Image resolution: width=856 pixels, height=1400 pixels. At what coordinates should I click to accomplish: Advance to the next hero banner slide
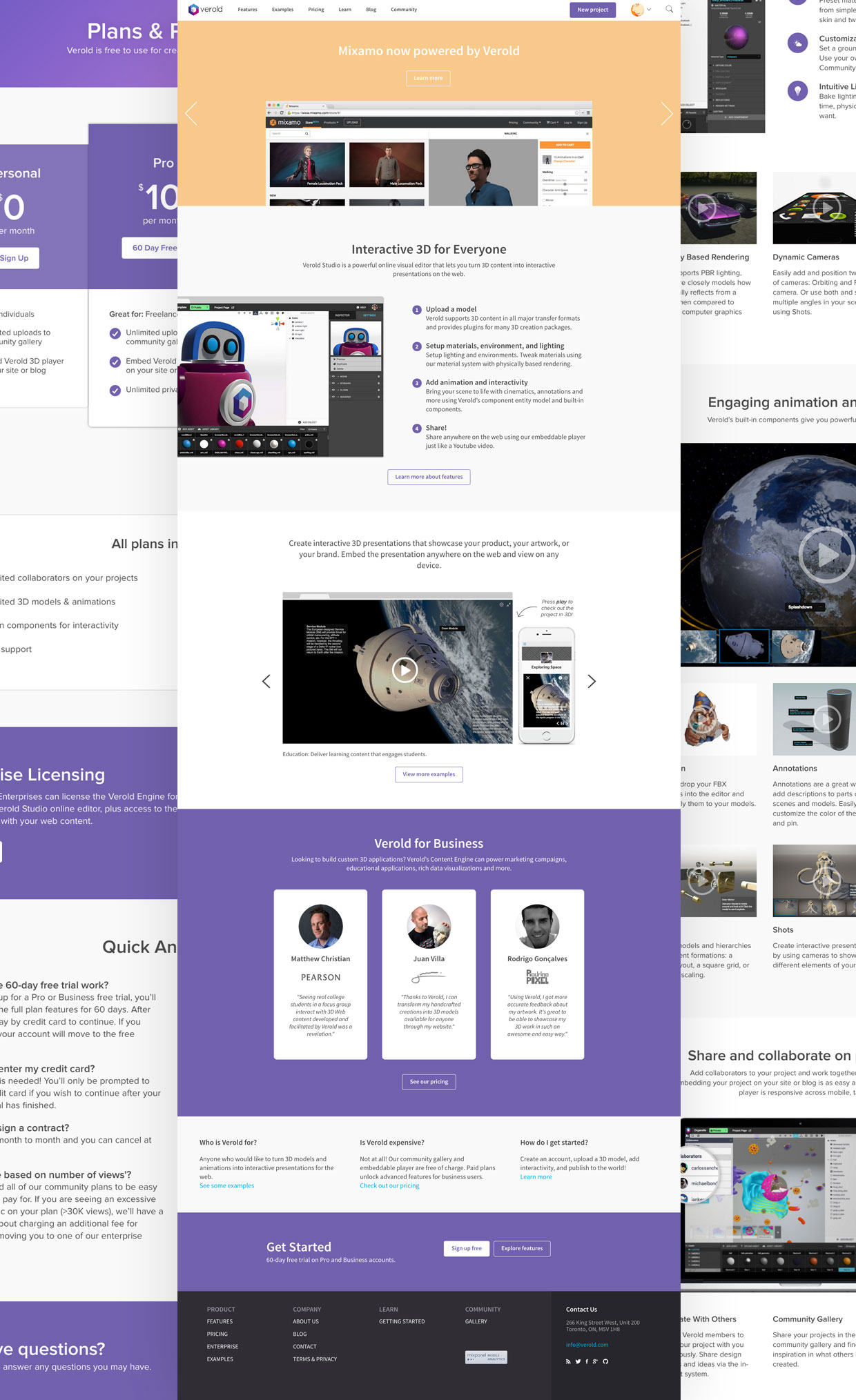click(x=666, y=113)
